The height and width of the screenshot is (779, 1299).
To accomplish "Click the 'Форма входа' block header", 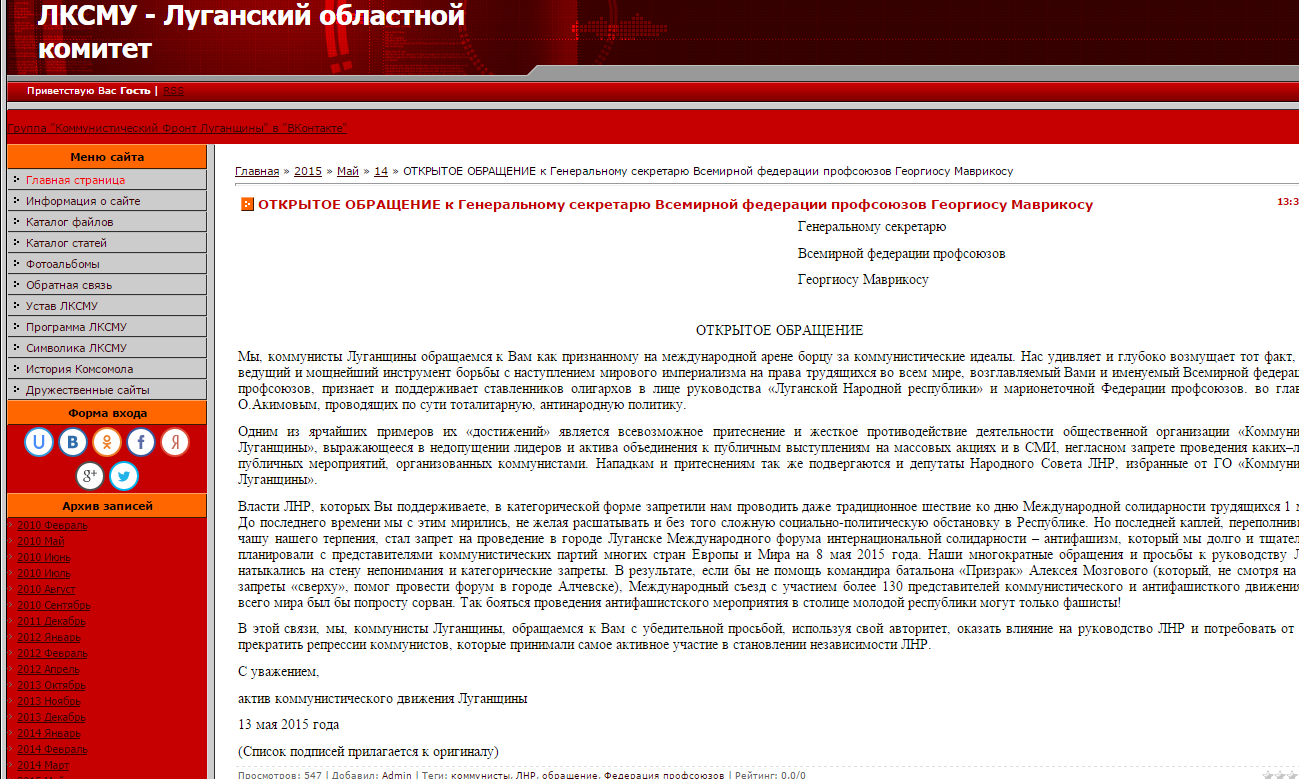I will tap(107, 413).
